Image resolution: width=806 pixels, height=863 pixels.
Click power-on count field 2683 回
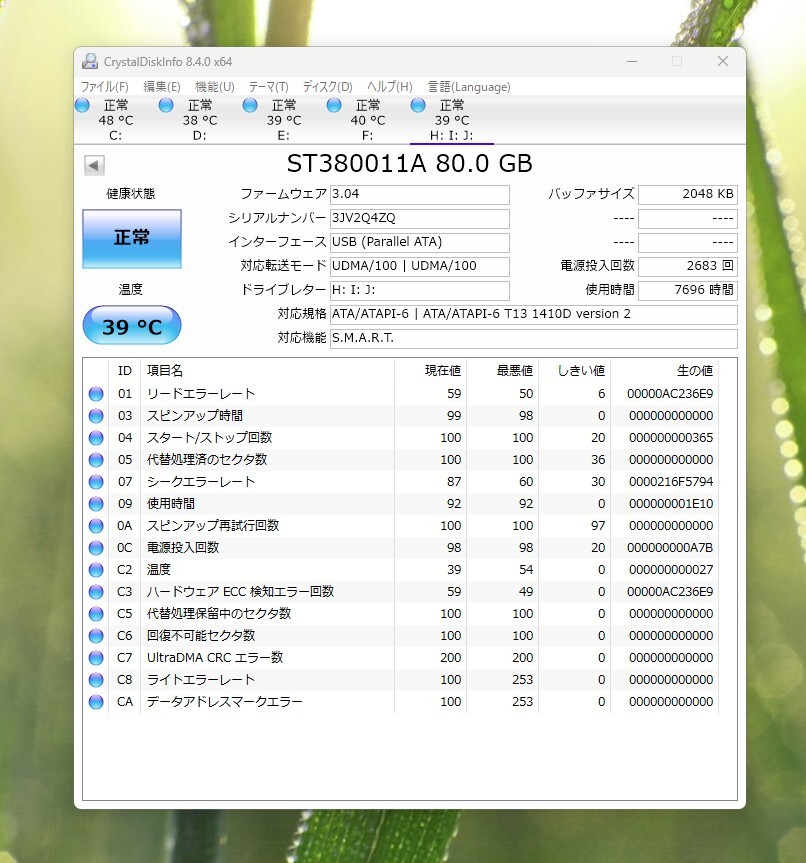tap(688, 266)
